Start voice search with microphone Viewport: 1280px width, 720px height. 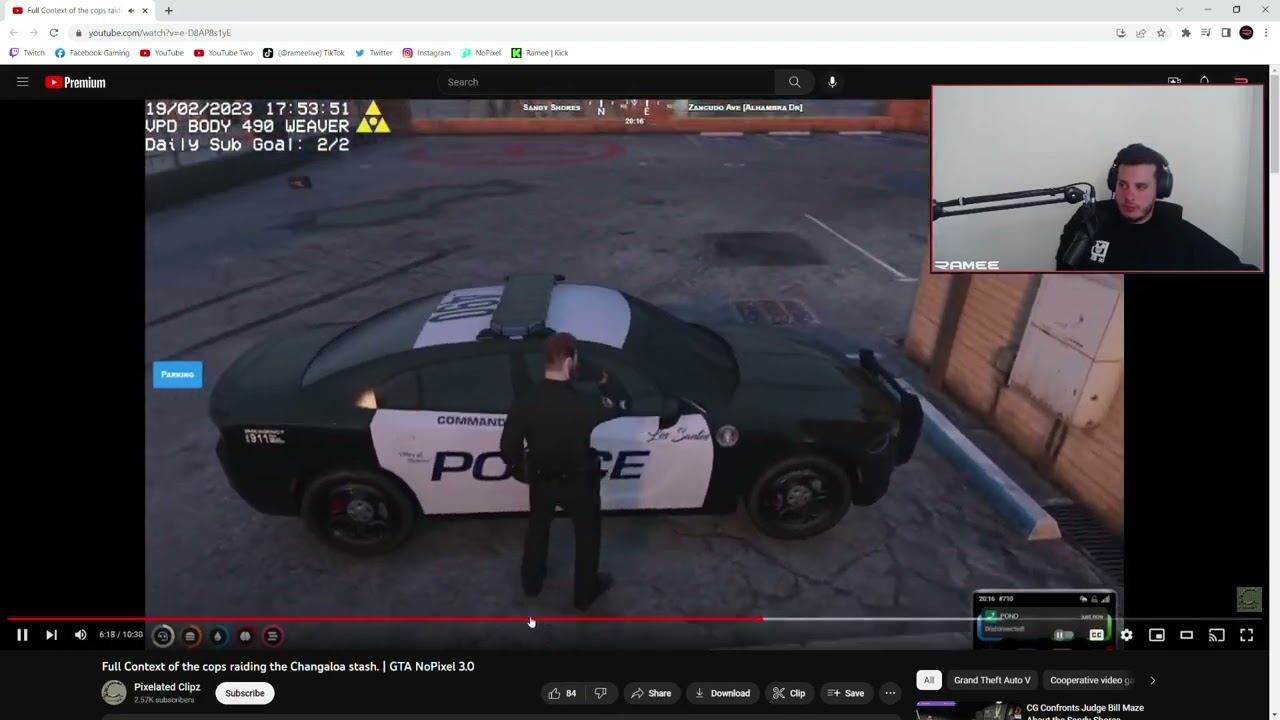click(x=832, y=82)
